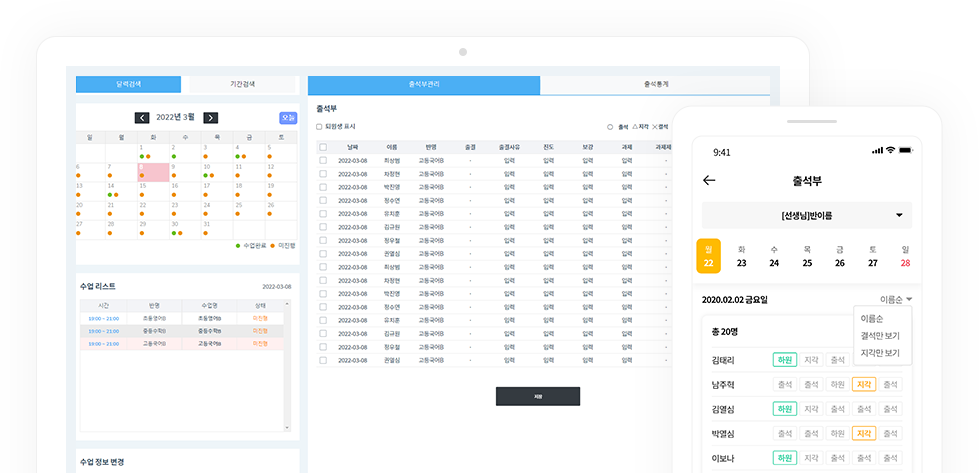Image resolution: width=979 pixels, height=473 pixels.
Task: Select the 중등수학B class row
Action: point(182,331)
